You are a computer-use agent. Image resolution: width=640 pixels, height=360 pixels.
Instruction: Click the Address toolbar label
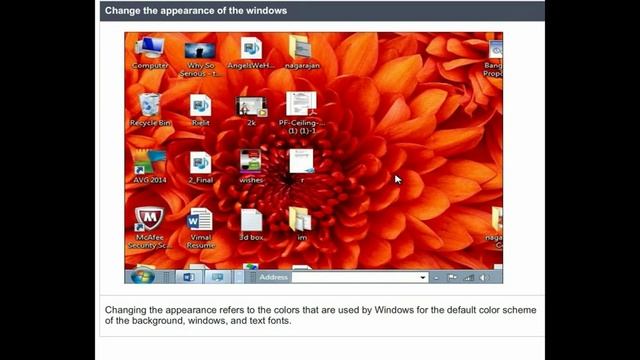[x=273, y=277]
